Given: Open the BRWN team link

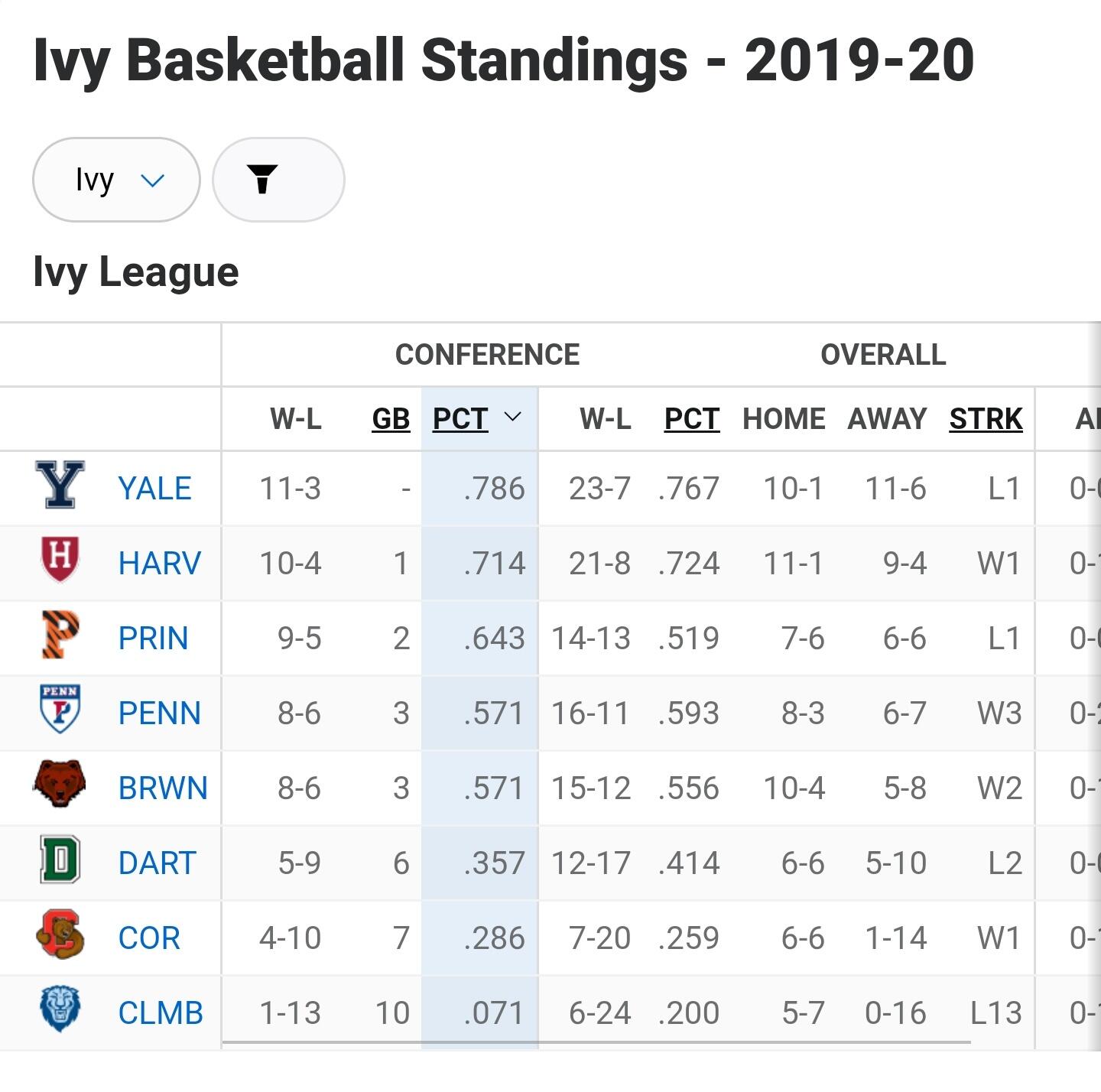Looking at the screenshot, I should (163, 788).
